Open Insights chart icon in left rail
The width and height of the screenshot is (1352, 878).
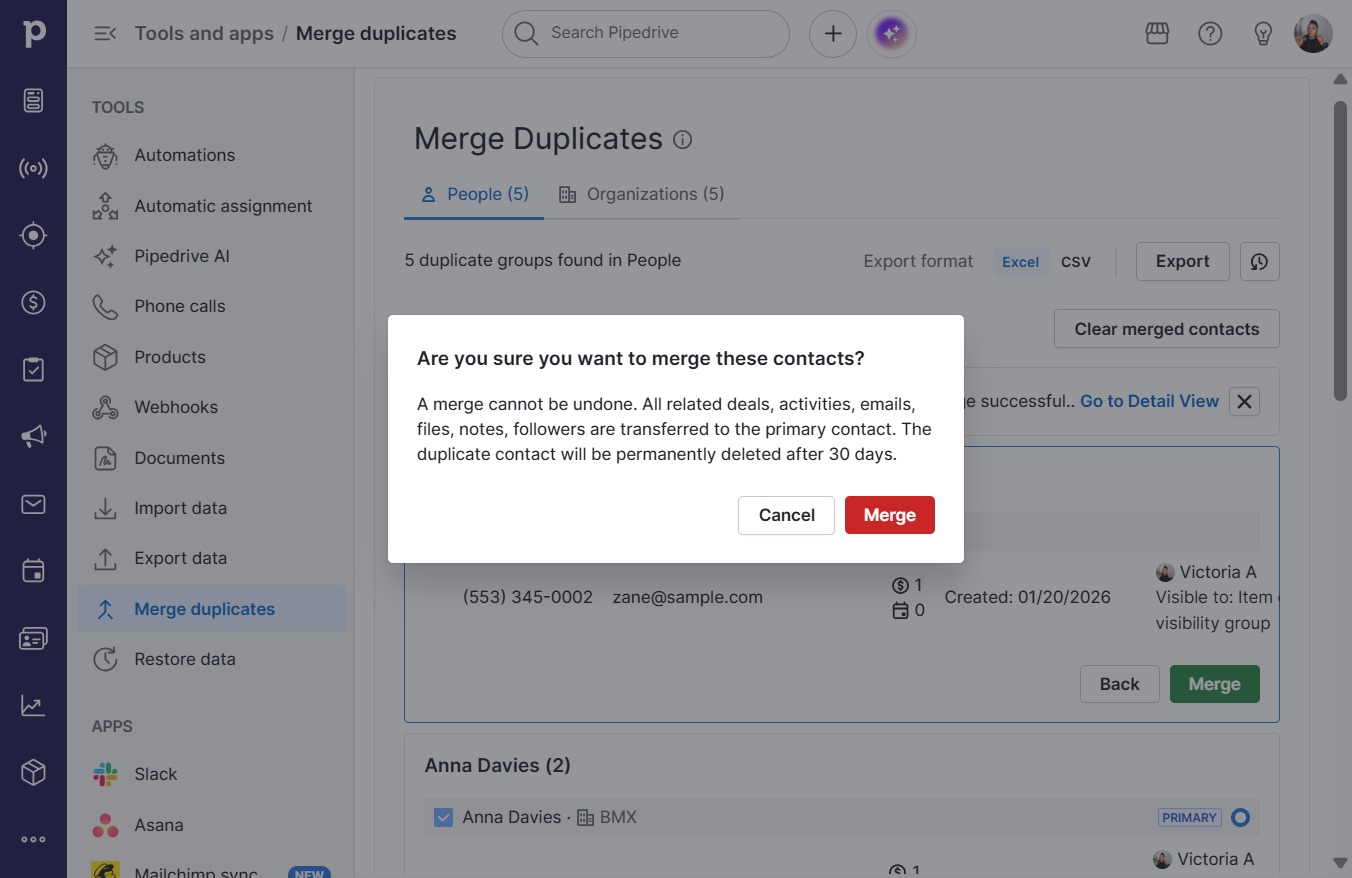click(x=34, y=706)
